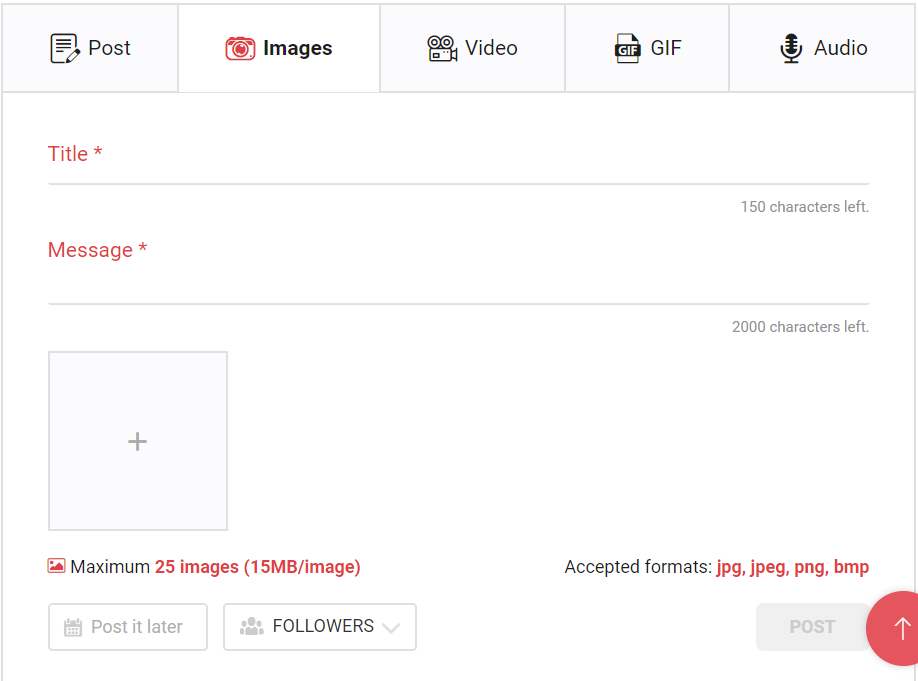Click the Post tab's pencil-document icon
The image size is (918, 681).
coord(64,48)
